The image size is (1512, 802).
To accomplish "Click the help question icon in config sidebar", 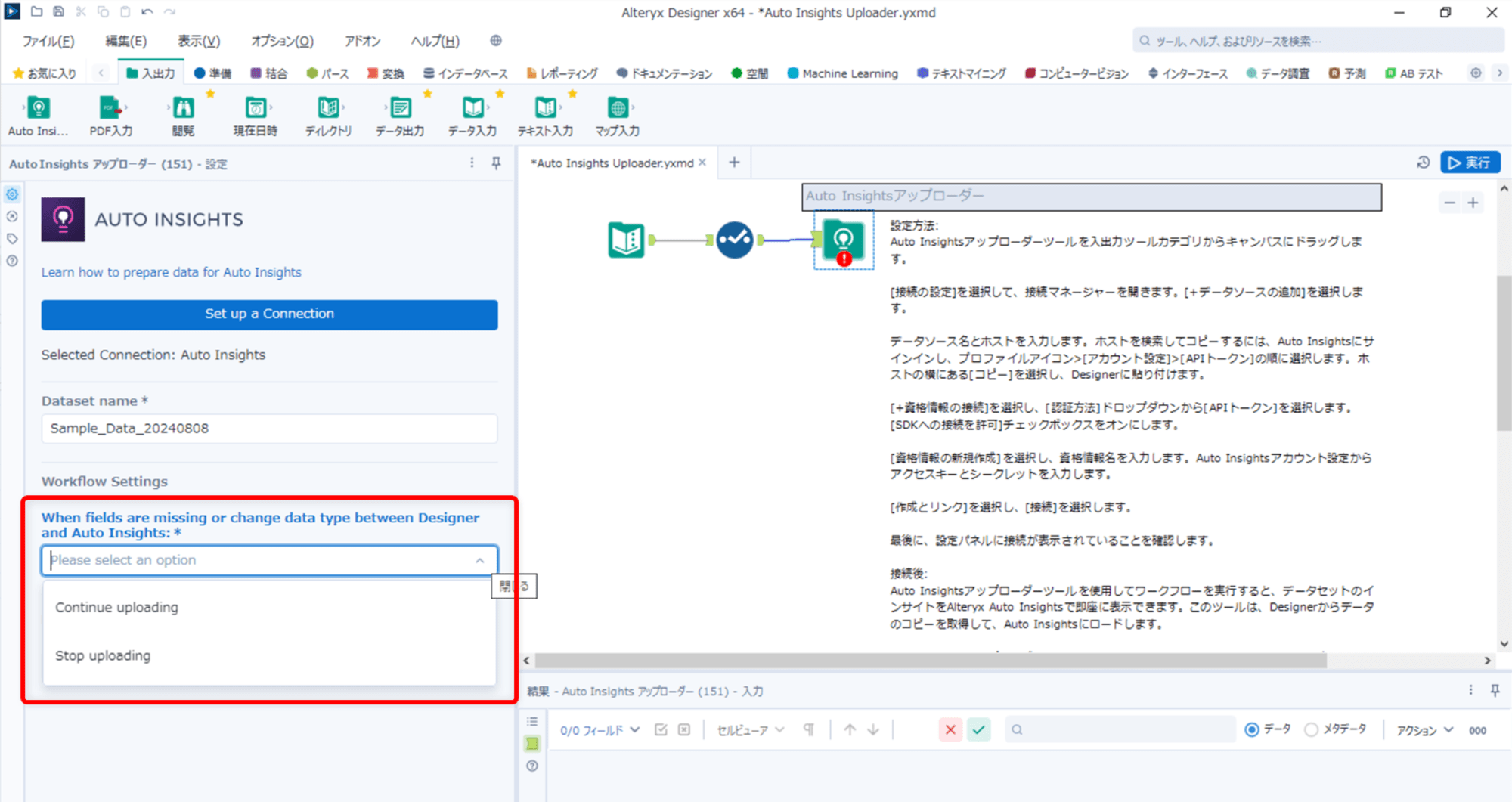I will pos(12,261).
